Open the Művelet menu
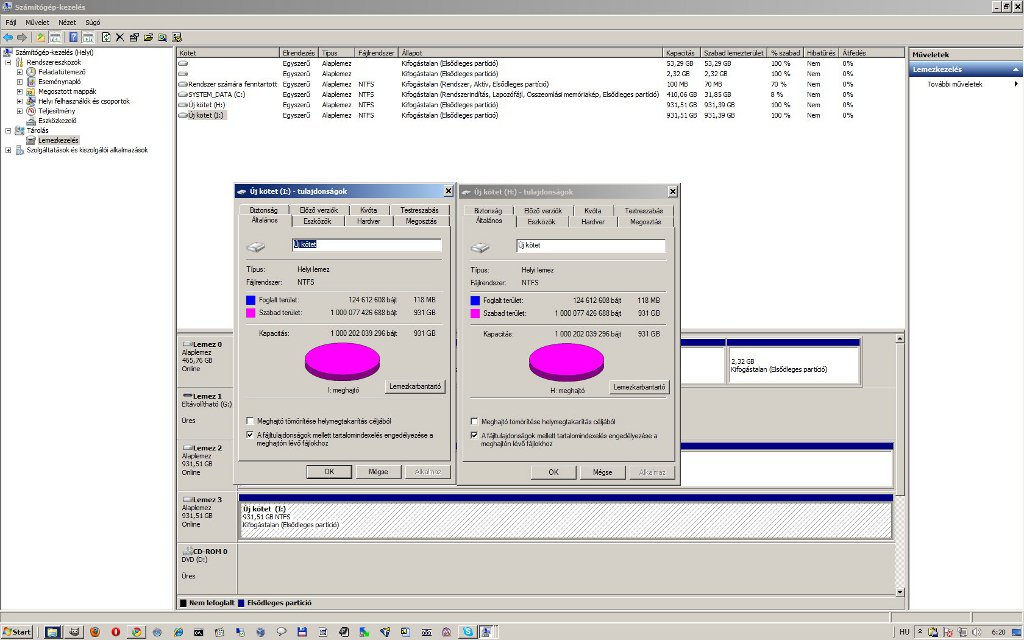The width and height of the screenshot is (1024, 640). click(x=37, y=22)
